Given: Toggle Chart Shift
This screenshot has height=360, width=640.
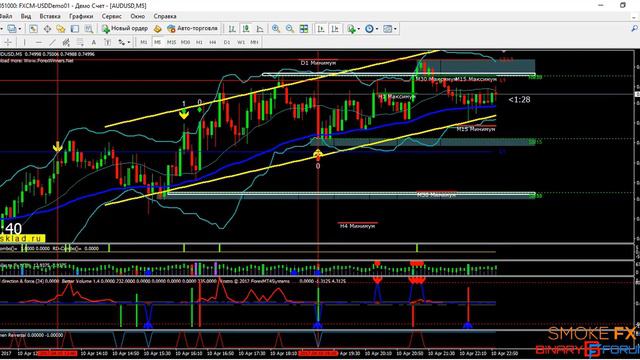Looking at the screenshot, I should tap(335, 29).
